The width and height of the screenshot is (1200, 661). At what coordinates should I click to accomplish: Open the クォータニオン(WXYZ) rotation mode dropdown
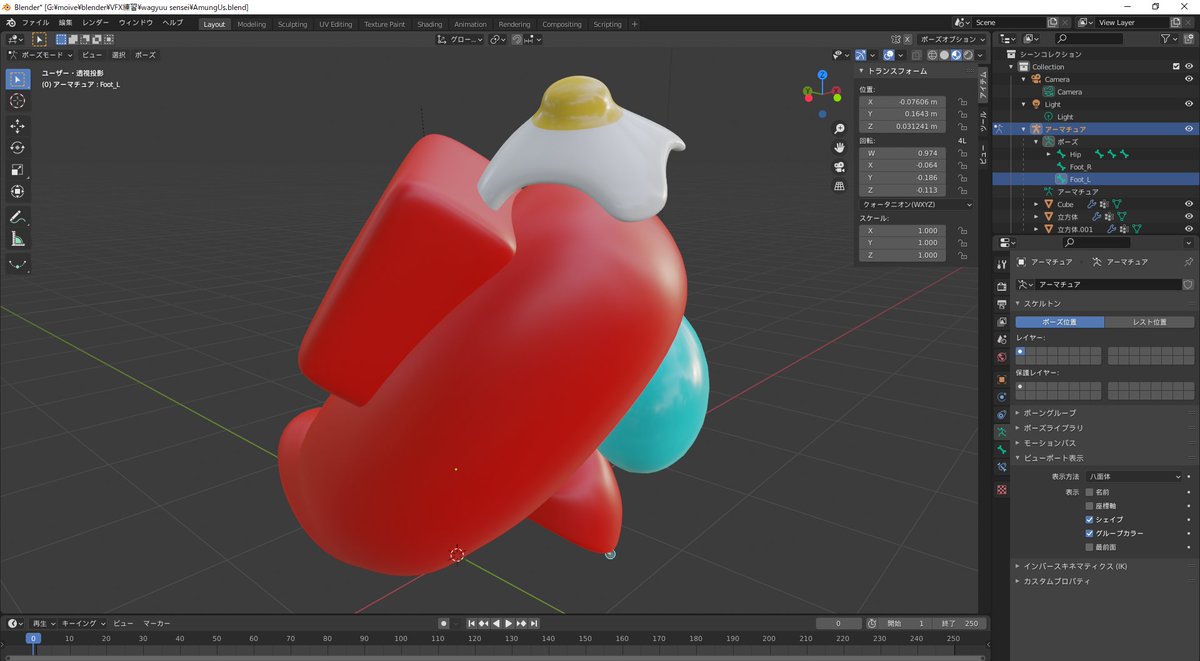(915, 204)
